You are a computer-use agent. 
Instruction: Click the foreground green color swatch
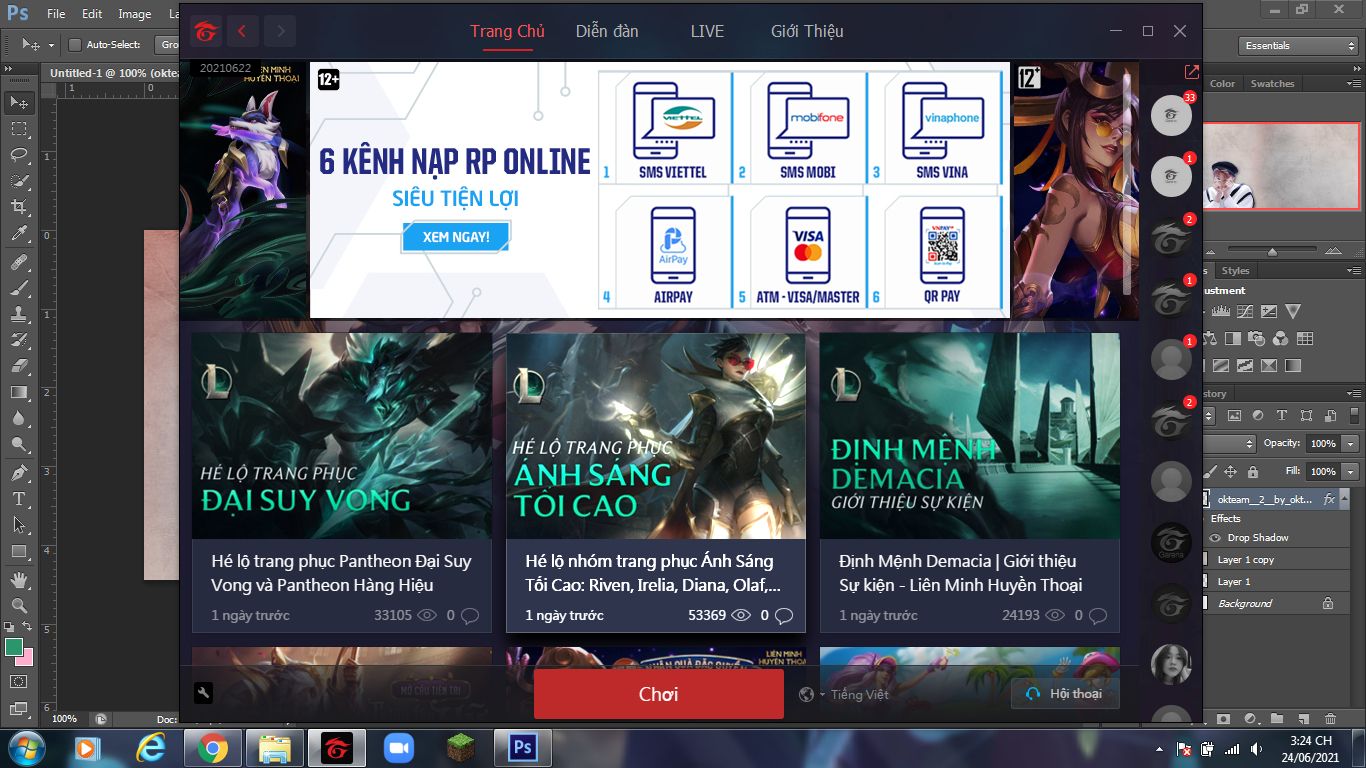click(x=13, y=647)
